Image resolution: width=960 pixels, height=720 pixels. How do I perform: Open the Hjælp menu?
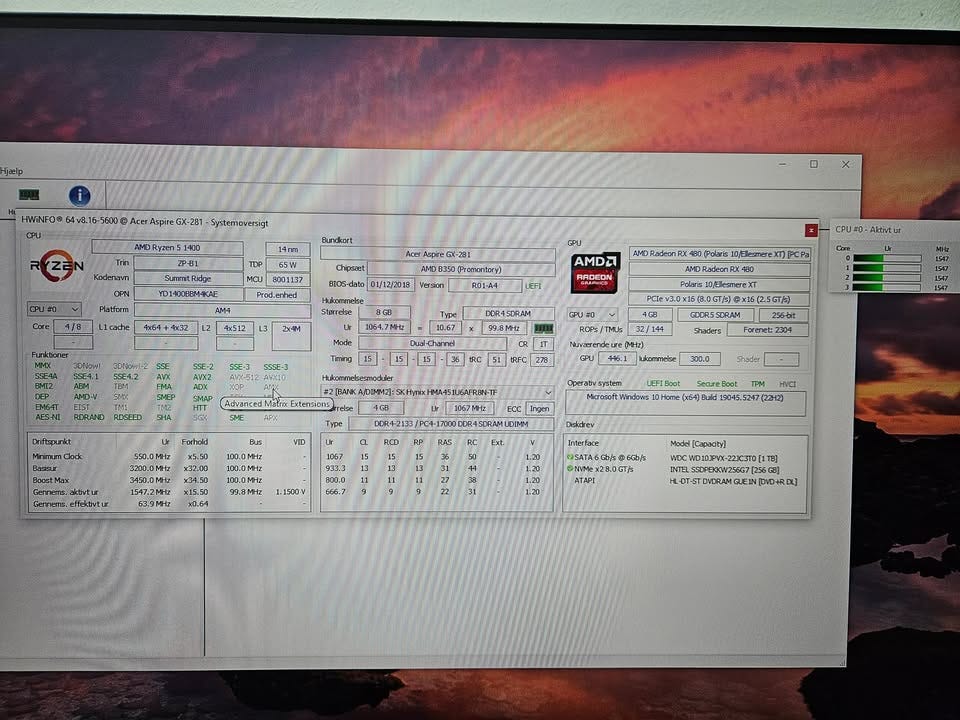coord(12,171)
